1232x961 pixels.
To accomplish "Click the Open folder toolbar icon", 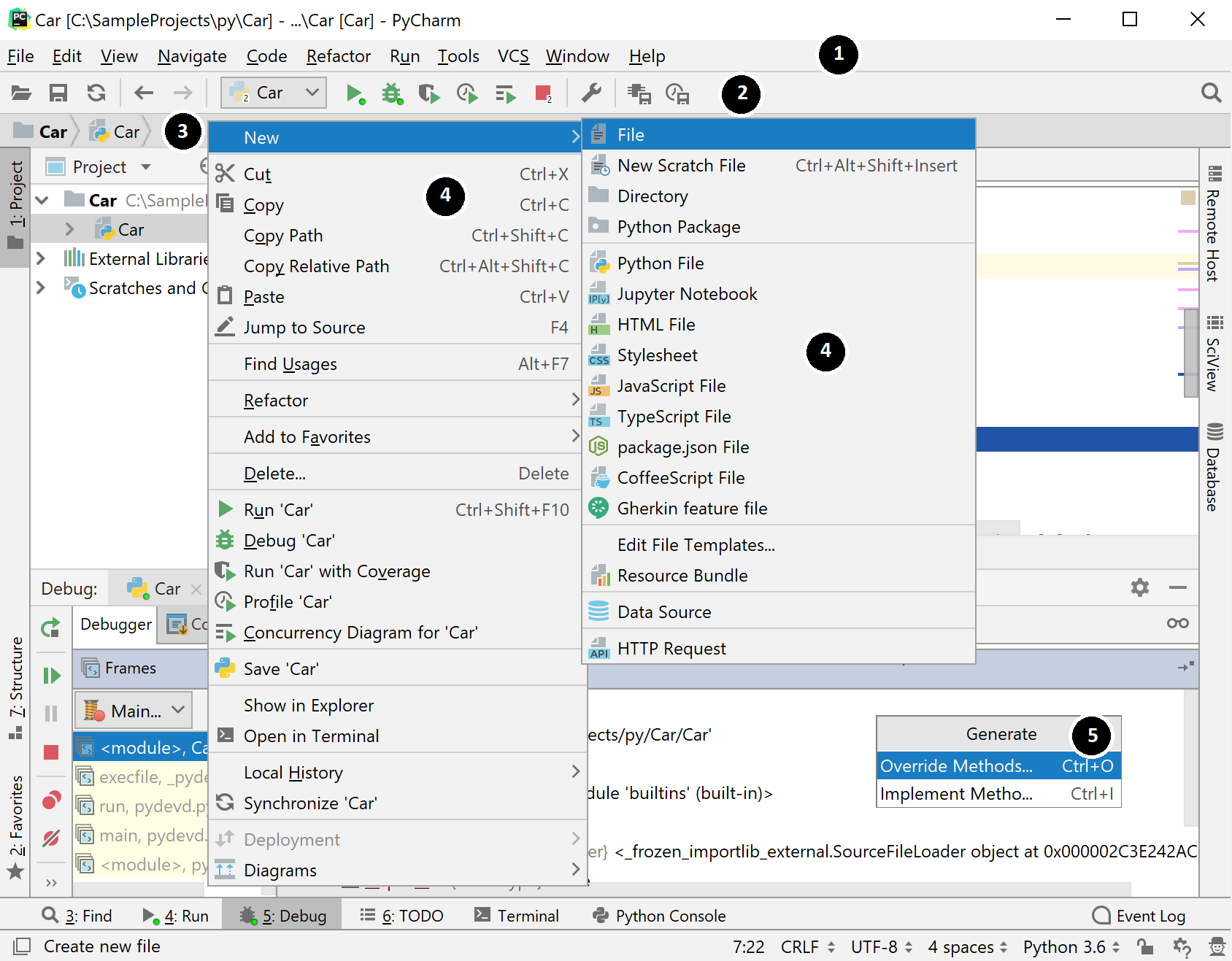I will click(x=21, y=93).
